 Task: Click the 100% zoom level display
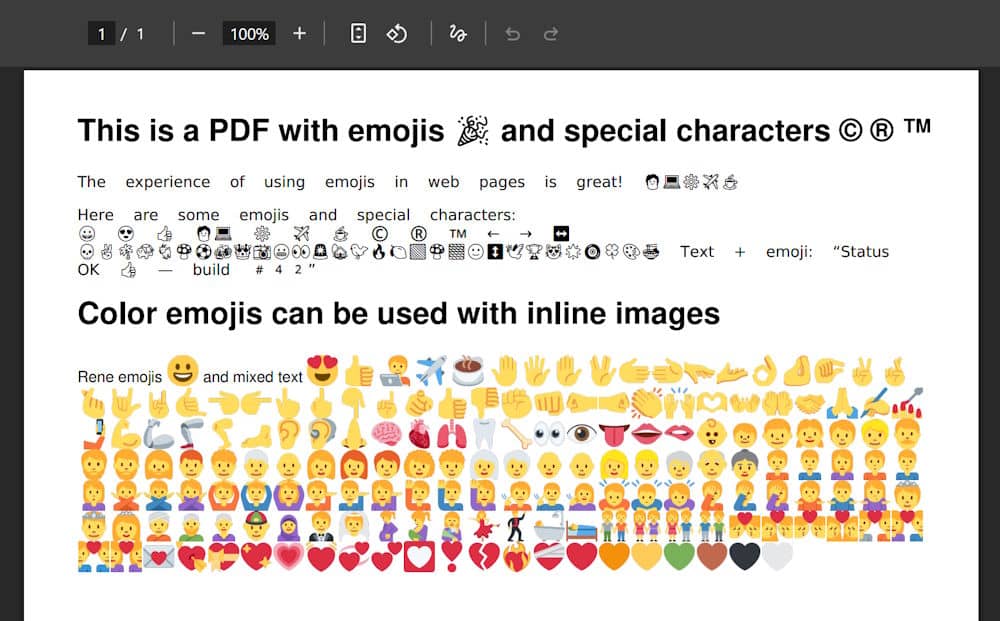pyautogui.click(x=249, y=33)
